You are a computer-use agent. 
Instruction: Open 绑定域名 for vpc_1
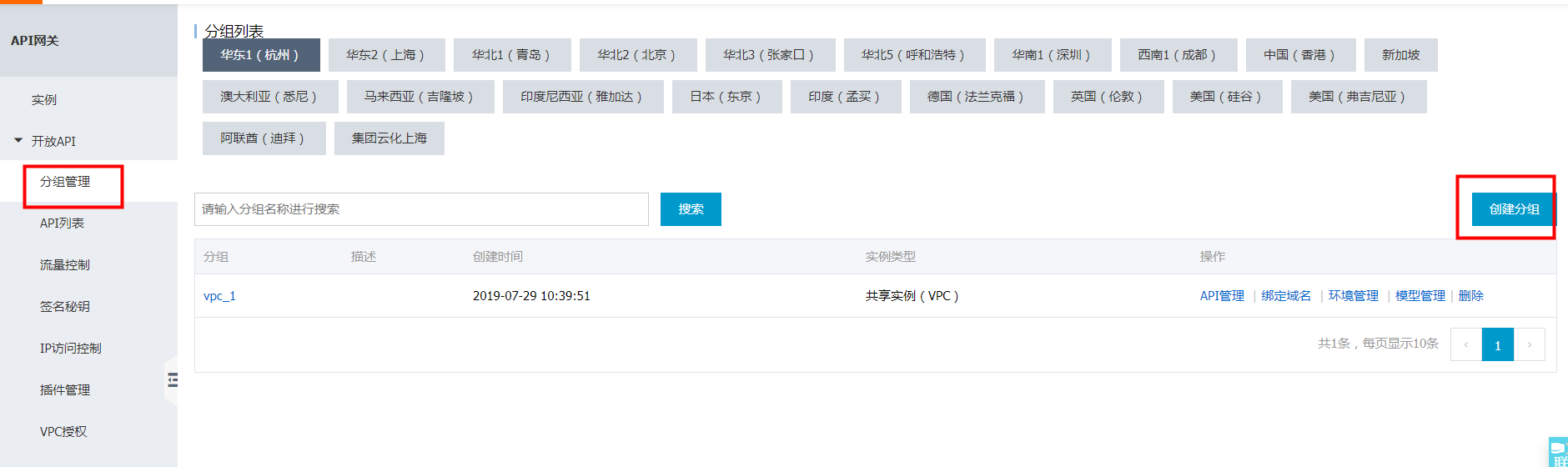tap(1286, 296)
